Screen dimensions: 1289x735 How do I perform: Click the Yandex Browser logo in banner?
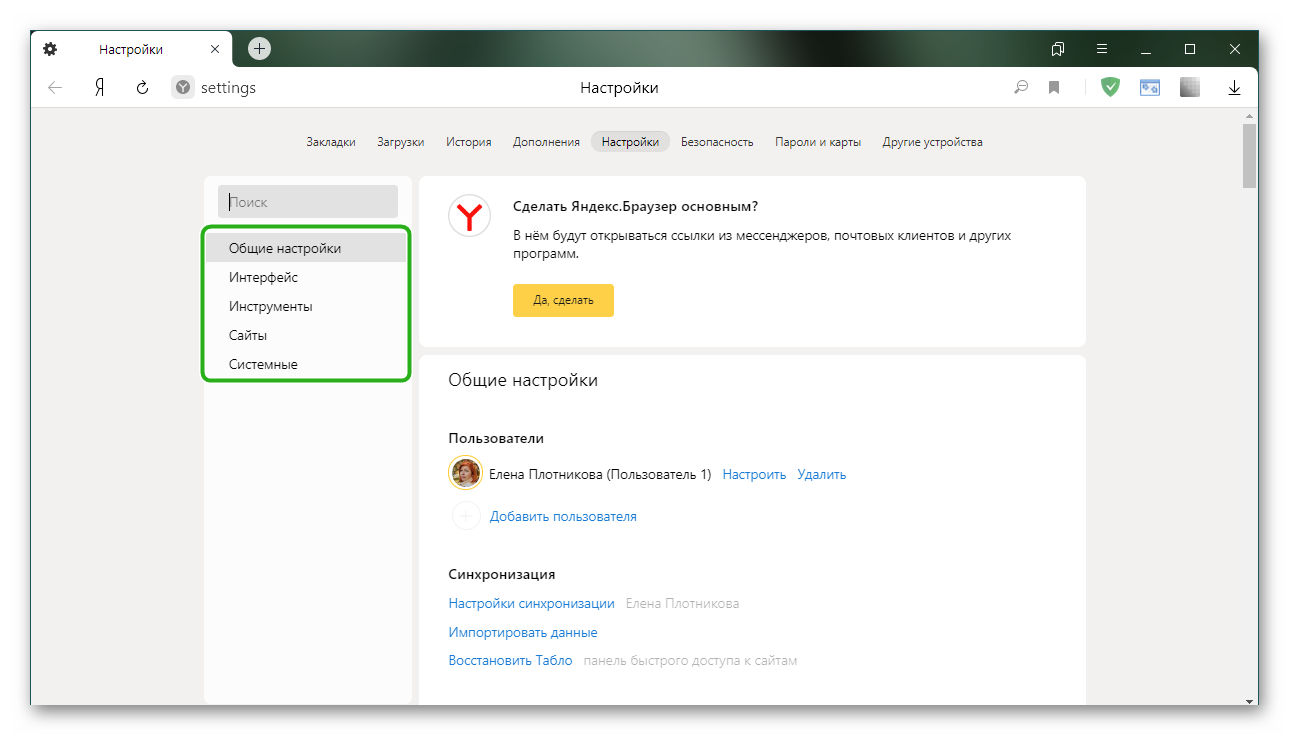tap(469, 215)
